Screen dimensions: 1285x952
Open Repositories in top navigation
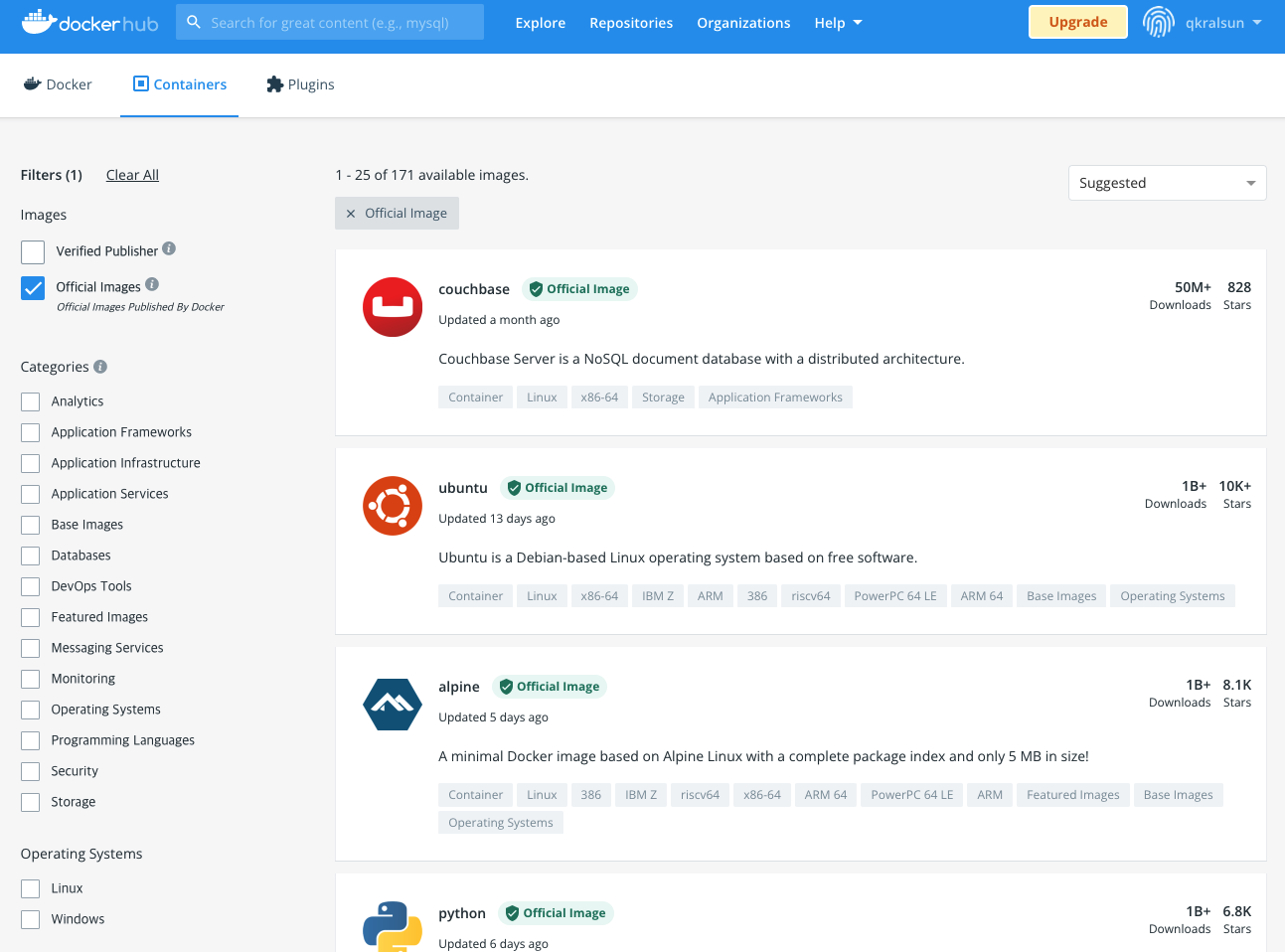[x=631, y=23]
